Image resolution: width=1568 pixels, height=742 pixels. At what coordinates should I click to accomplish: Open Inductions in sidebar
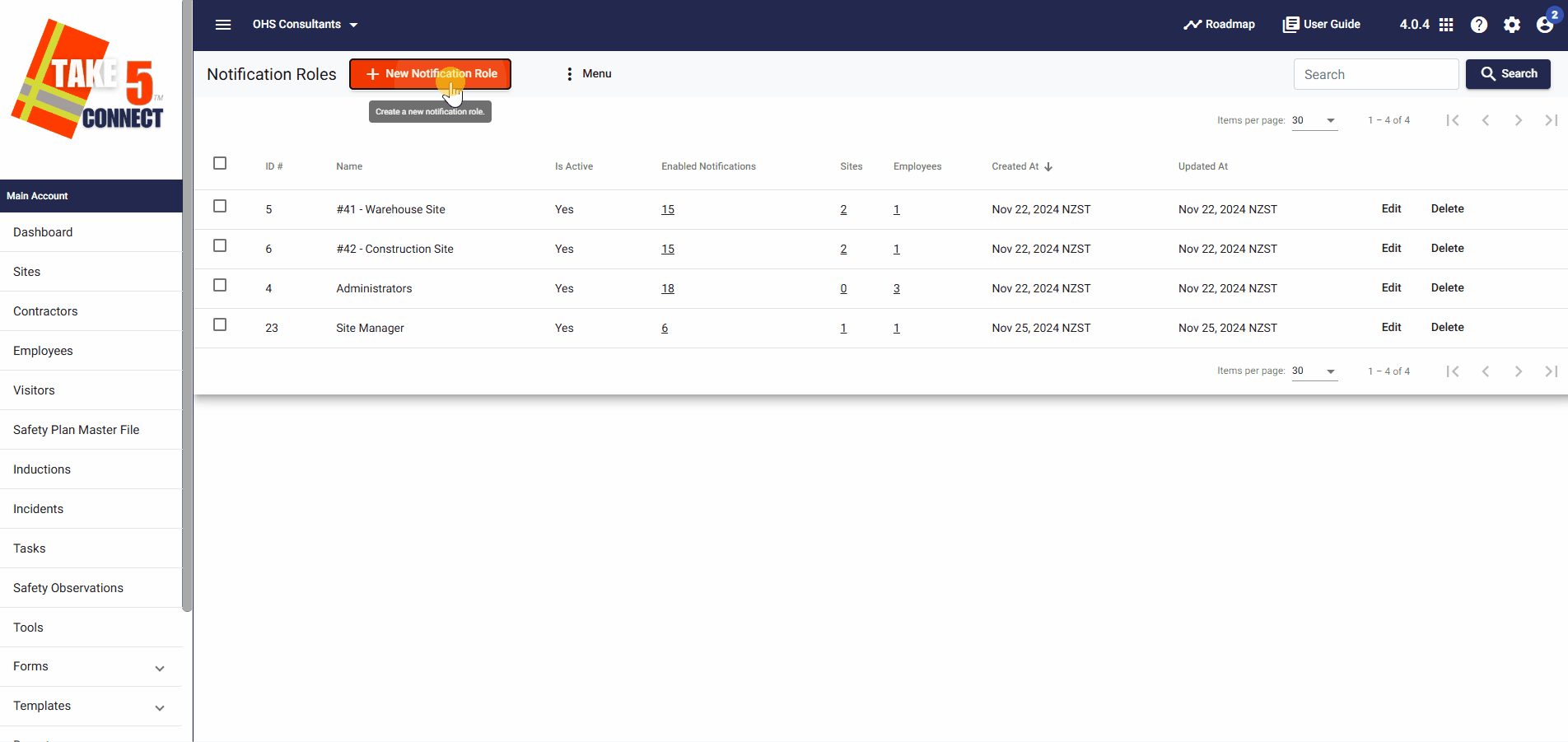91,469
